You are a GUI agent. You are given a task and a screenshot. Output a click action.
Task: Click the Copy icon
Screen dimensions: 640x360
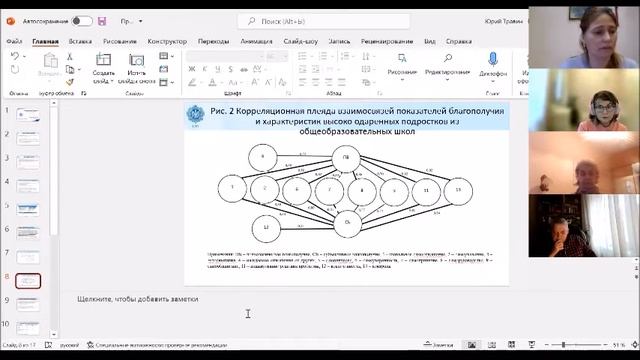70,69
